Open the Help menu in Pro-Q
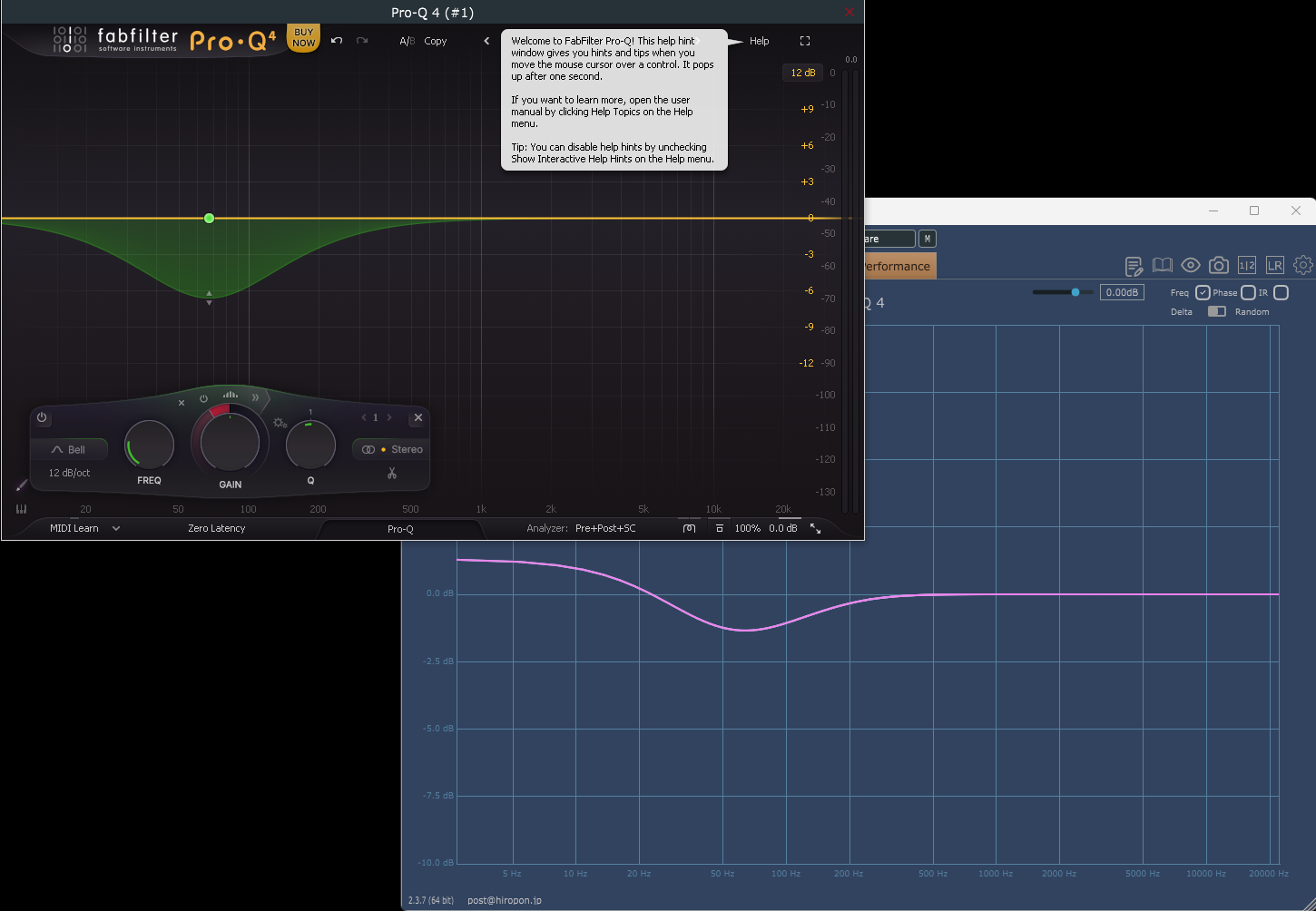Image resolution: width=1316 pixels, height=911 pixels. (759, 41)
